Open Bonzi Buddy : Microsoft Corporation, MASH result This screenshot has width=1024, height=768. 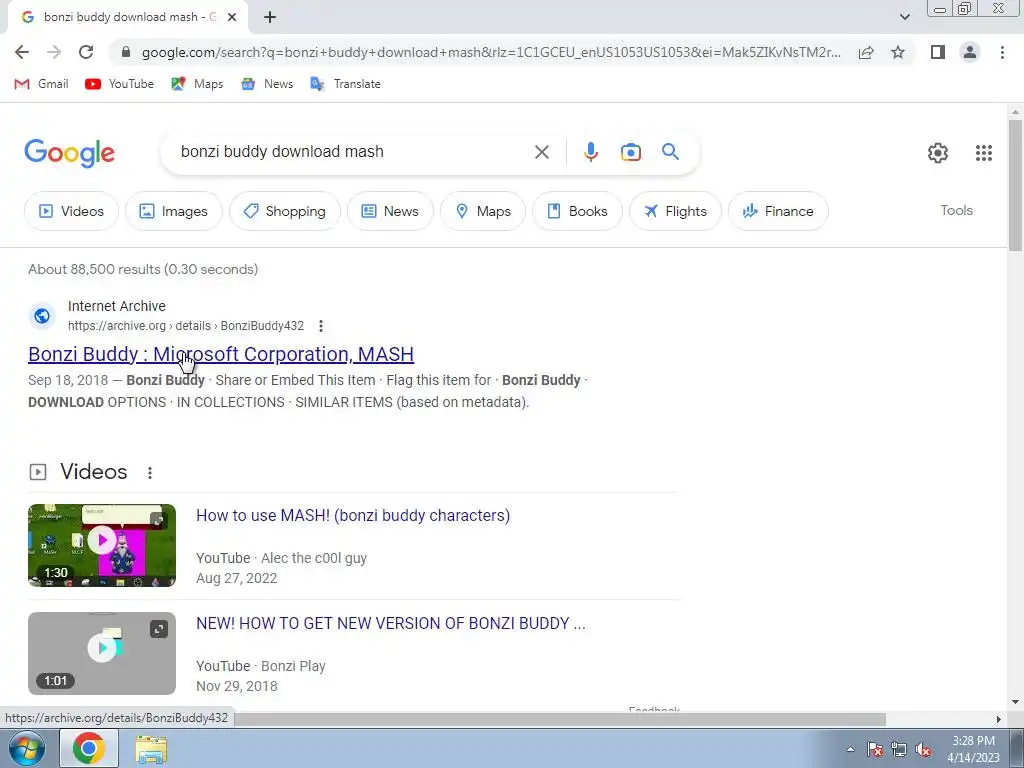(221, 354)
